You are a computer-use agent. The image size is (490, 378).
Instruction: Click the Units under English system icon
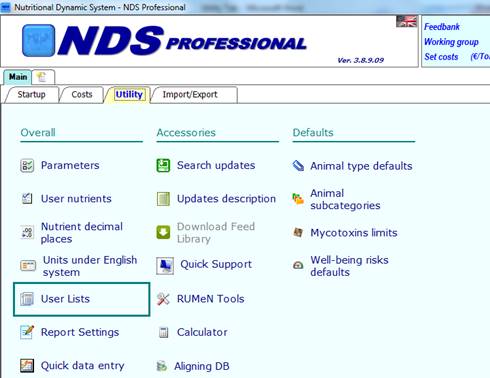[x=28, y=265]
